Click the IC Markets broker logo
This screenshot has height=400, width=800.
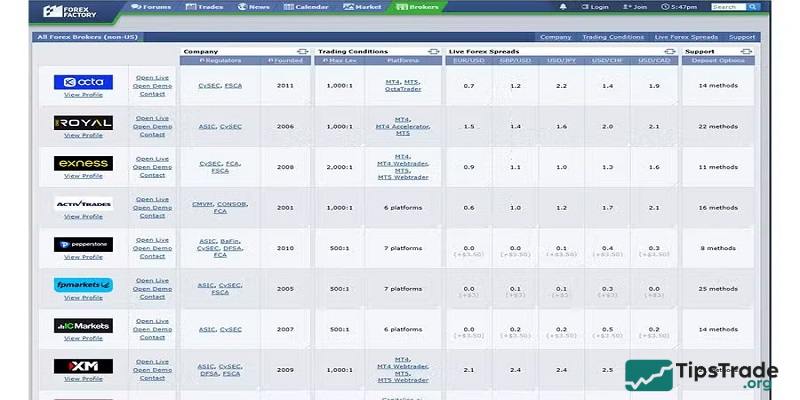point(83,325)
